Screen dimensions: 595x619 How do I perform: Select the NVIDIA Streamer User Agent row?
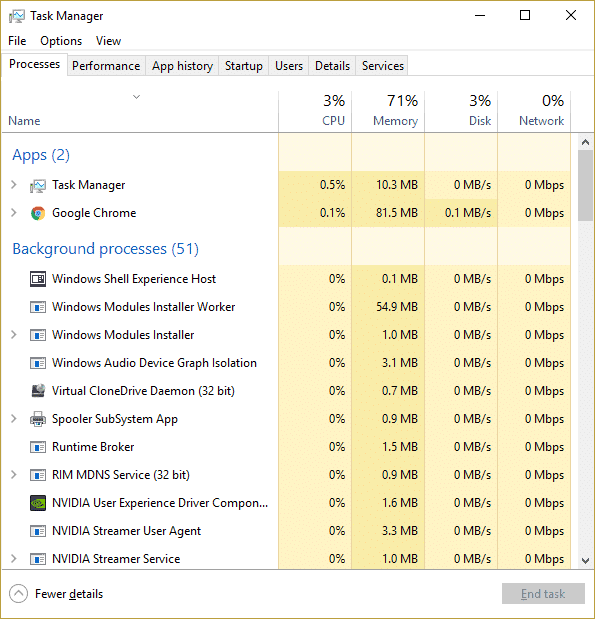(286, 531)
